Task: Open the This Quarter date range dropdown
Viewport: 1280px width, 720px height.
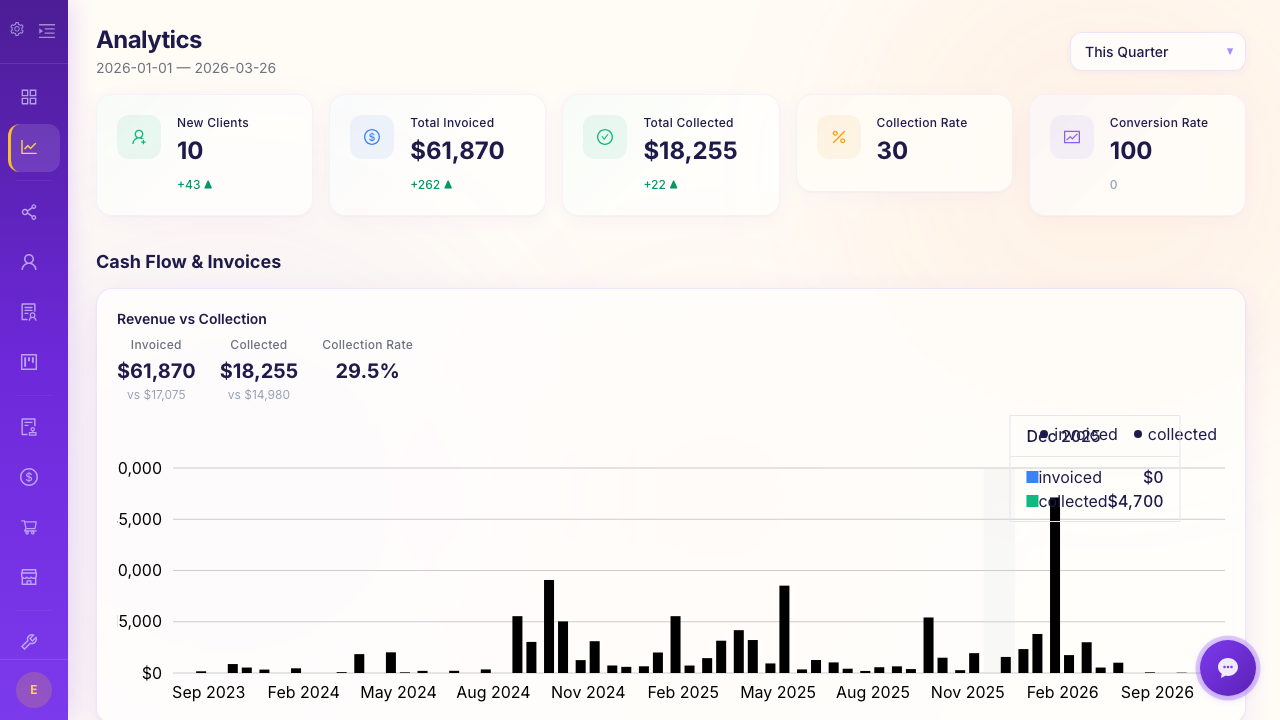Action: pos(1157,51)
